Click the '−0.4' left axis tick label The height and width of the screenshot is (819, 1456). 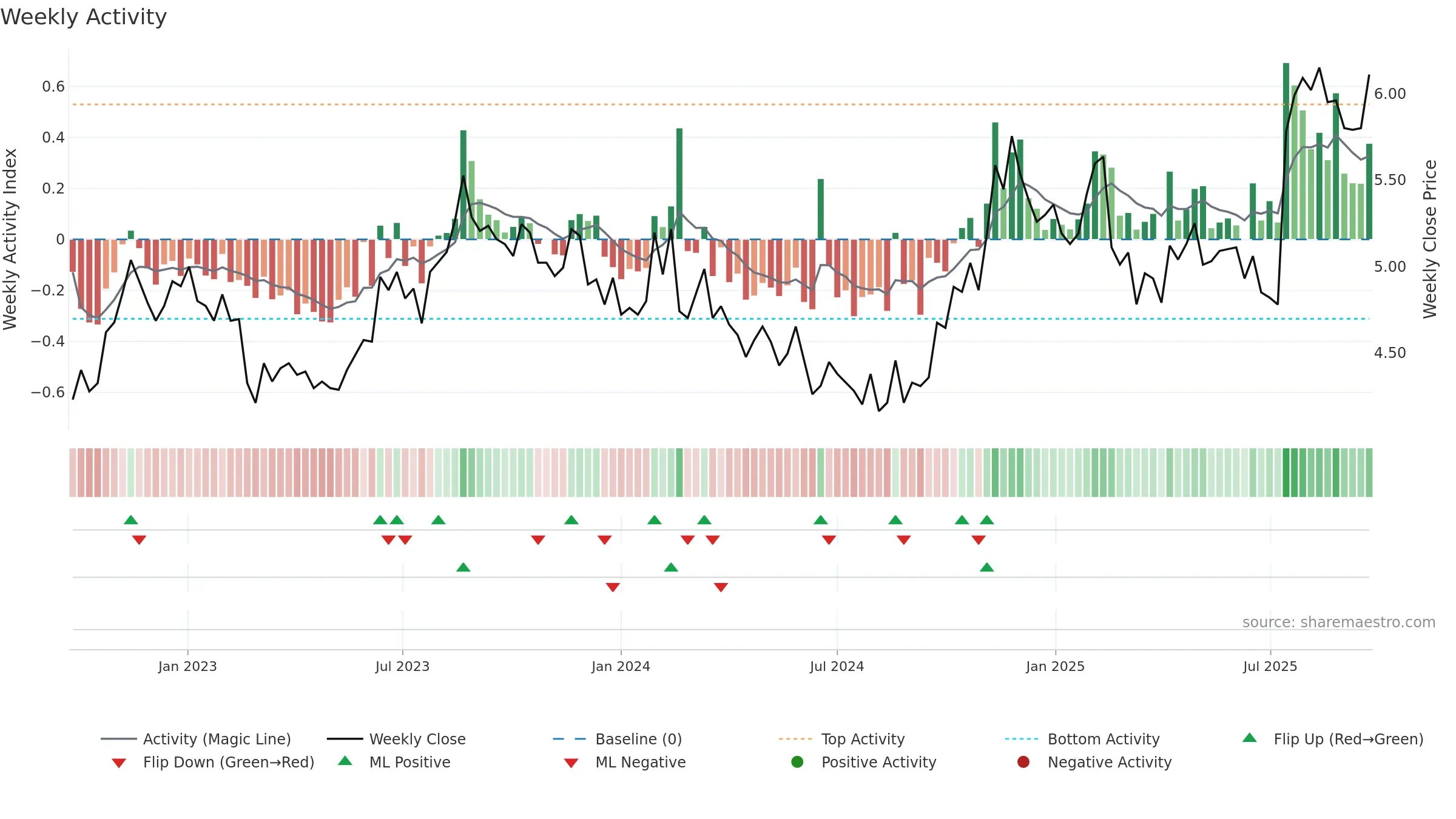48,342
